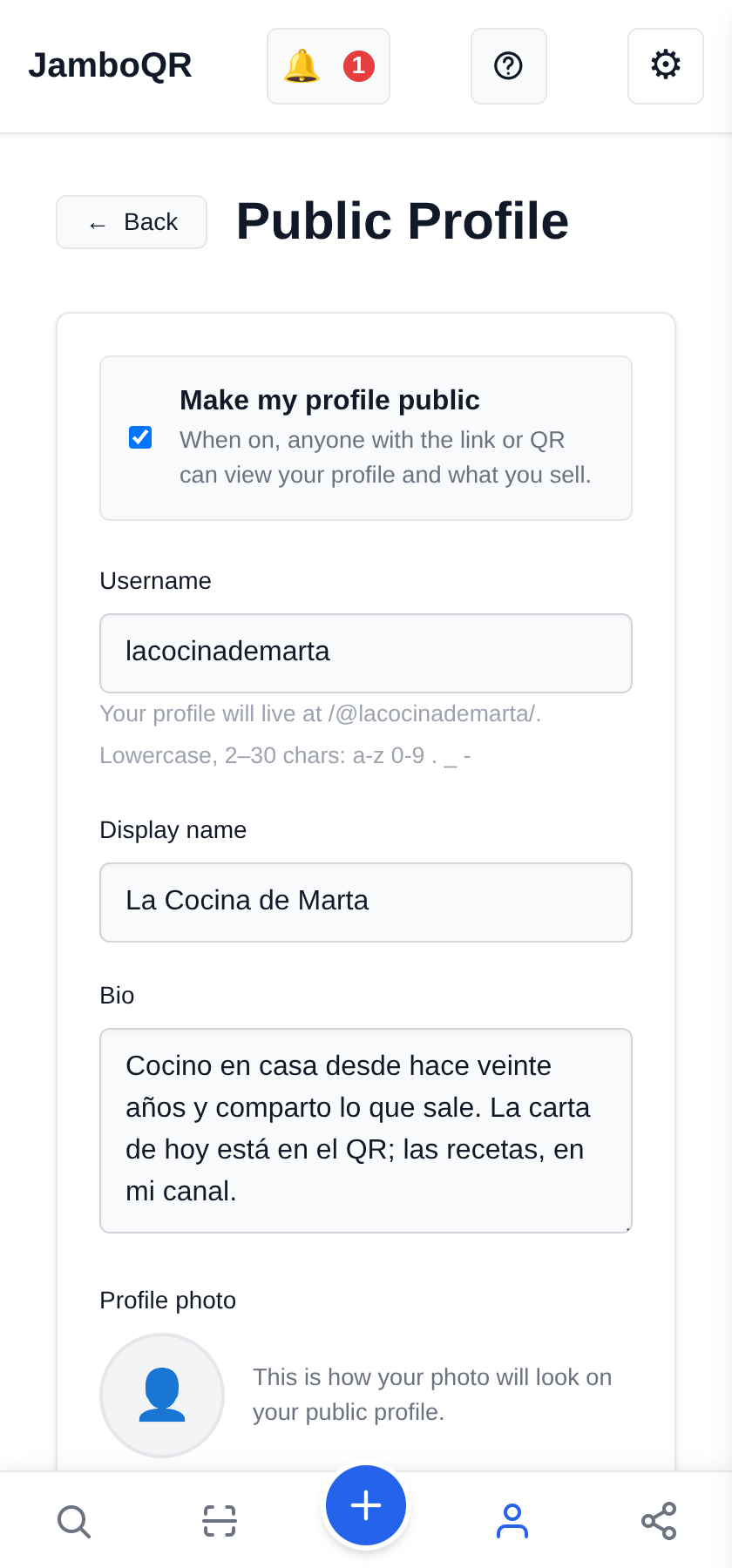Click the red notification count badge
Image resolution: width=732 pixels, height=1568 pixels.
coord(359,66)
